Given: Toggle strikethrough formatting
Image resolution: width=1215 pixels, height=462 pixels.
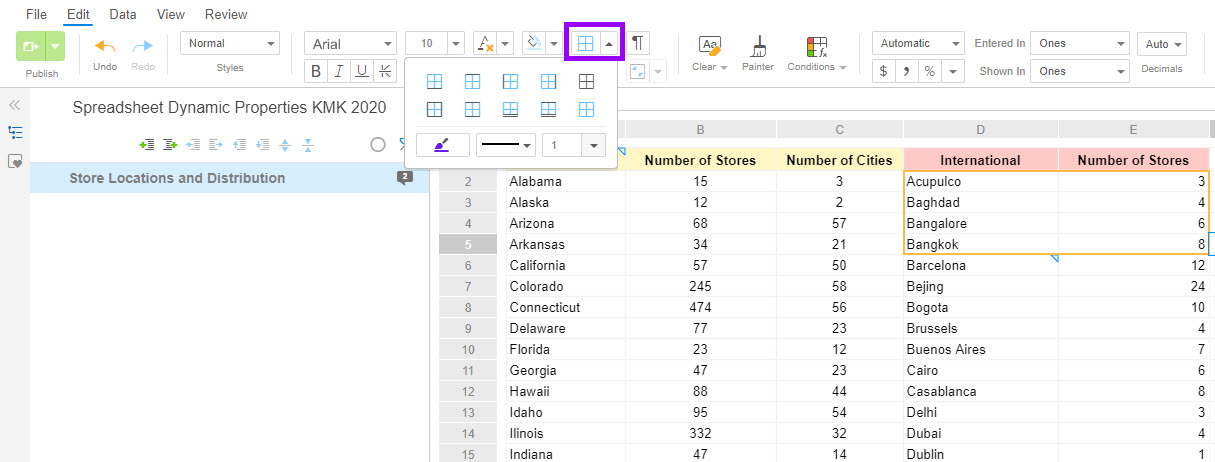Looking at the screenshot, I should tap(385, 71).
